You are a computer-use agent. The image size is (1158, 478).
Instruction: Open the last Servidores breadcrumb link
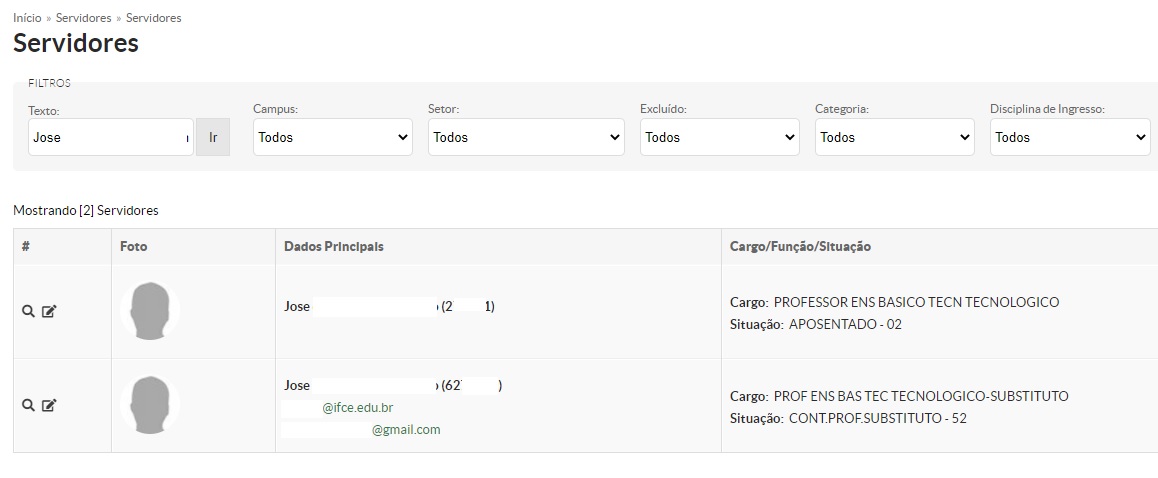coord(154,18)
